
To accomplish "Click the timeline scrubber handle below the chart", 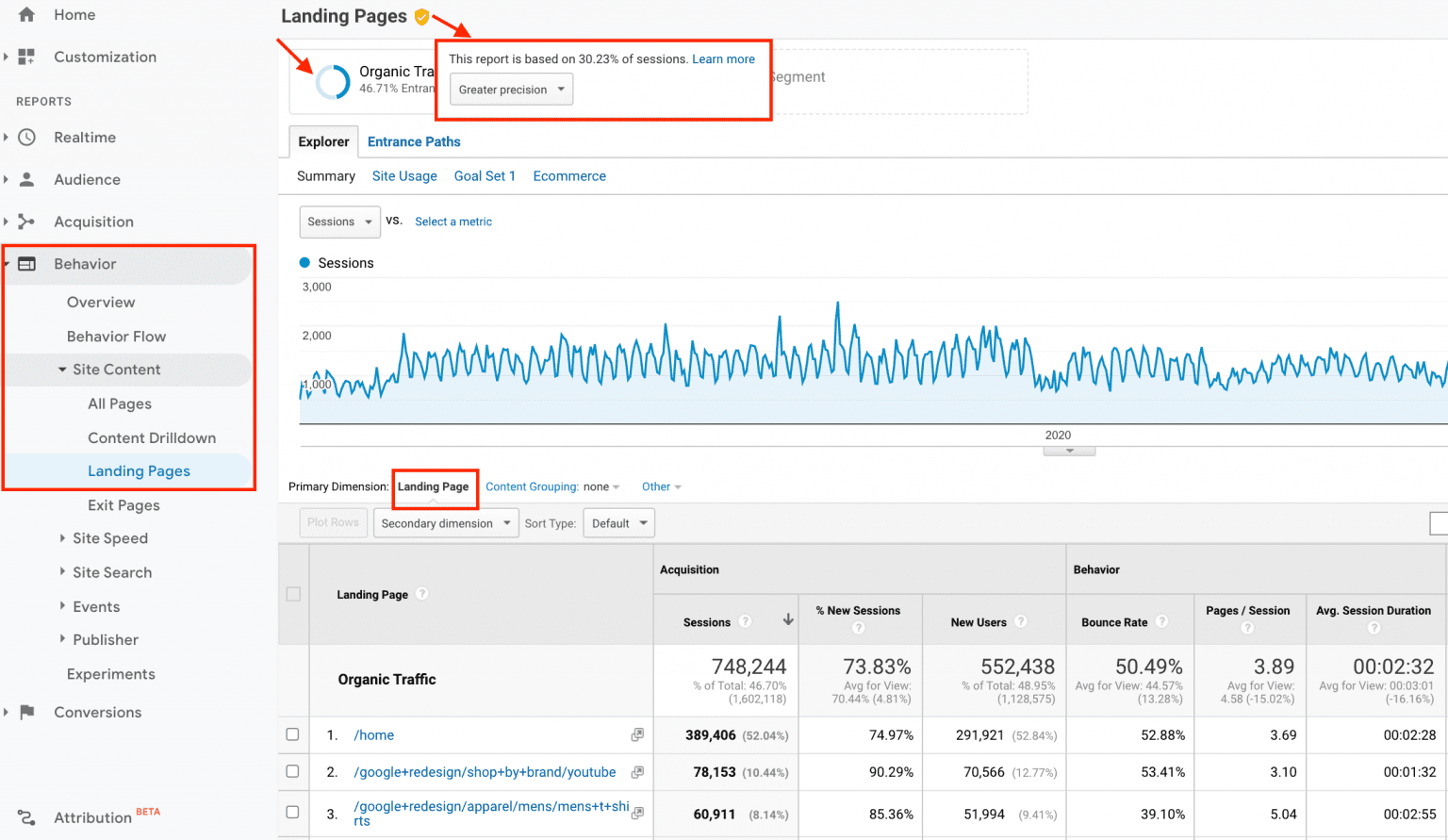I will click(x=1069, y=451).
